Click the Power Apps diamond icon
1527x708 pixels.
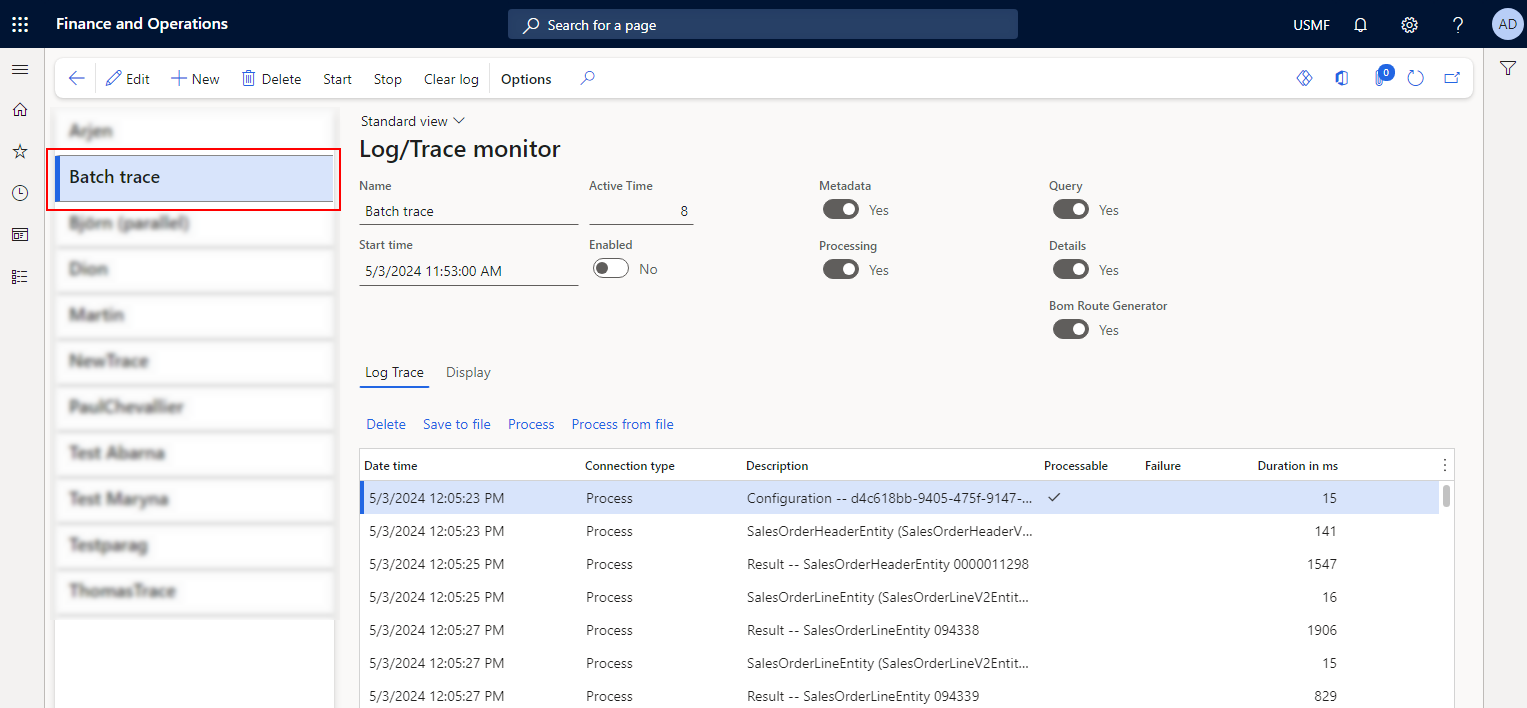coord(1304,78)
